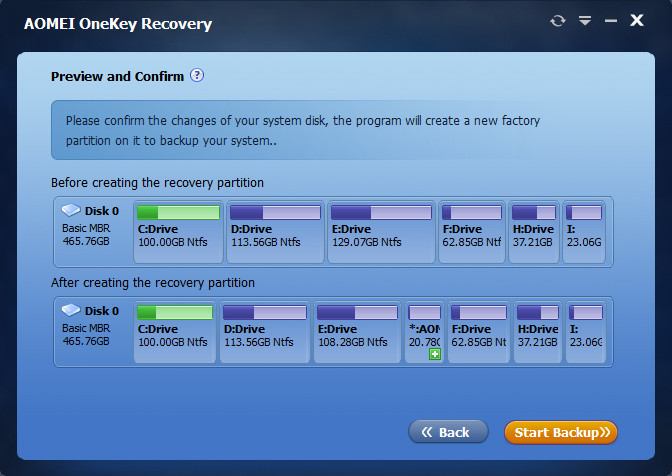Select D:Drive in After layout
This screenshot has height=476, width=672.
point(264,332)
